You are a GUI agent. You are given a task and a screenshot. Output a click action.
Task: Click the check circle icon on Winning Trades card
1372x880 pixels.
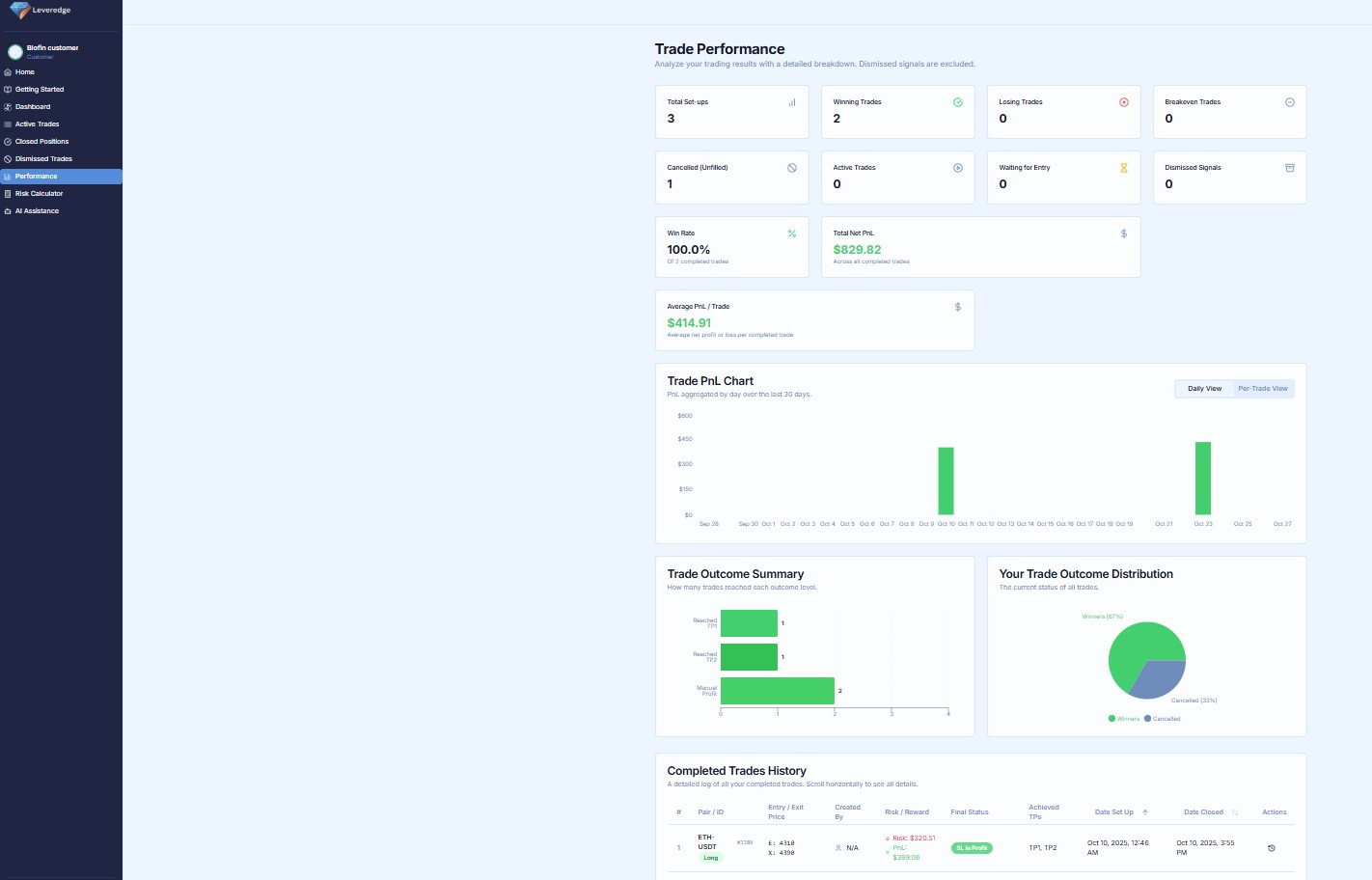pyautogui.click(x=958, y=101)
